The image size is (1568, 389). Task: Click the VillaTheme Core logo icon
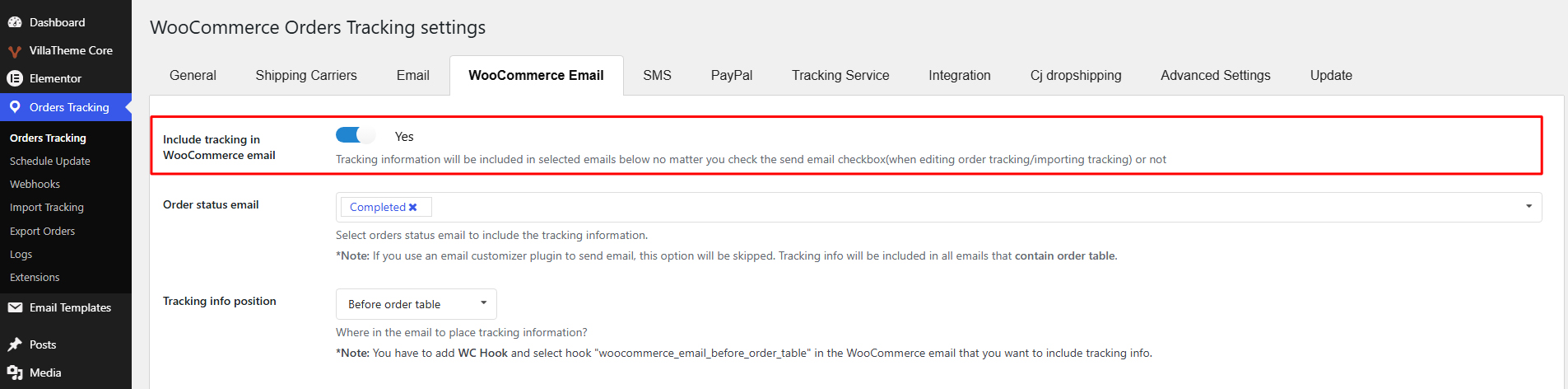click(x=15, y=51)
